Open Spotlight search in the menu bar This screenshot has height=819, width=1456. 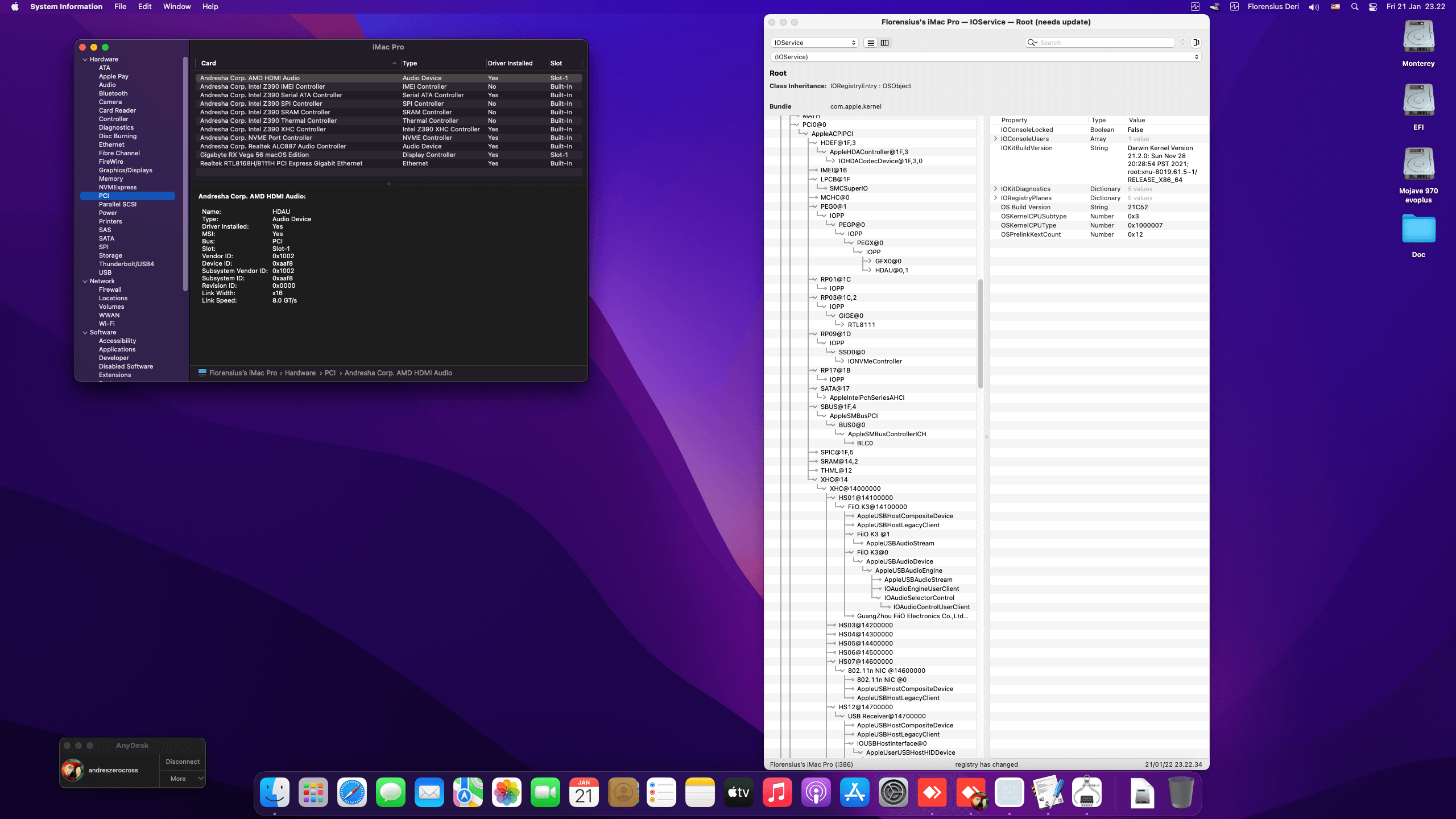coord(1355,7)
